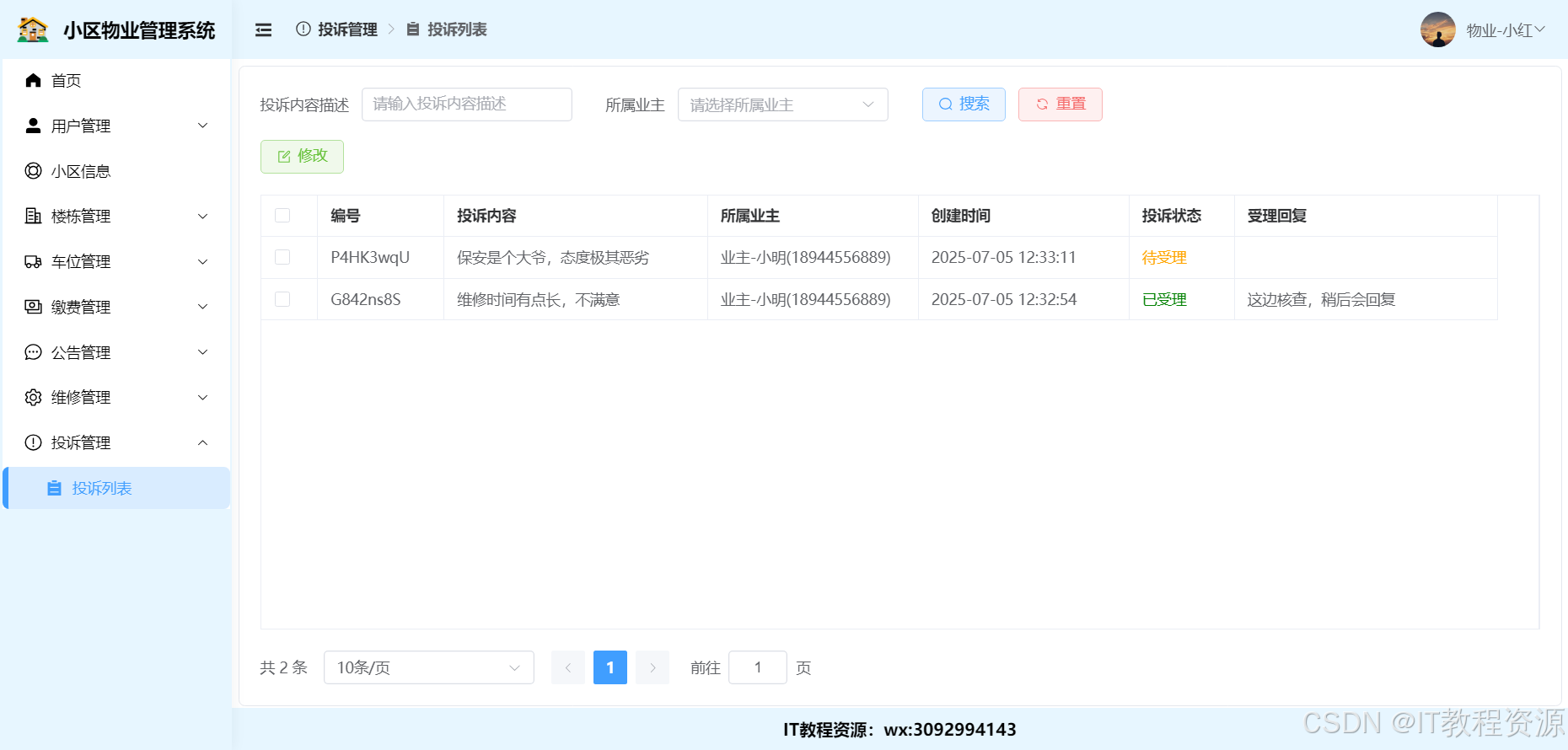Click the 车位管理 truck icon
The width and height of the screenshot is (1568, 750).
(x=33, y=261)
